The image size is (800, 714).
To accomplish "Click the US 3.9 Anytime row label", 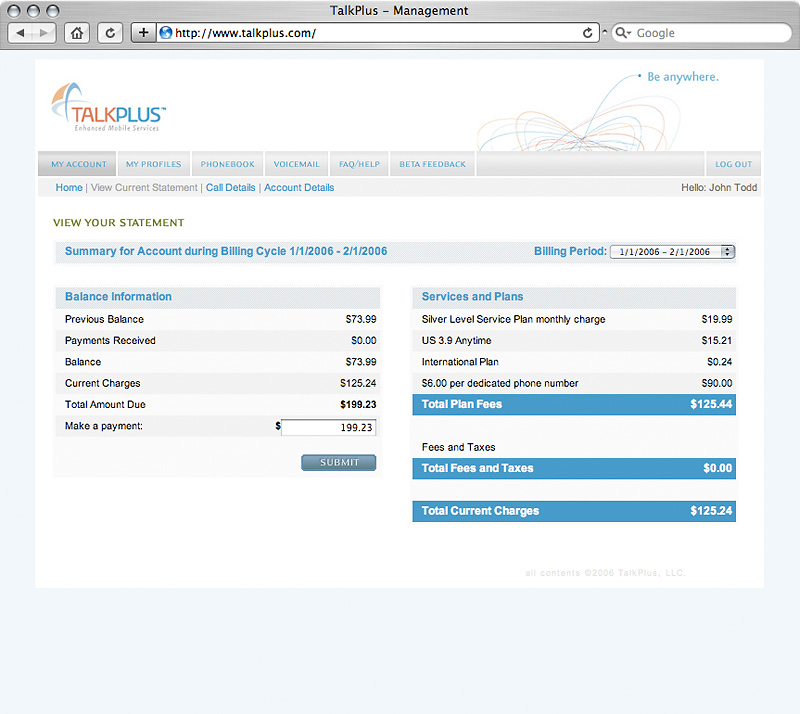I will [457, 340].
